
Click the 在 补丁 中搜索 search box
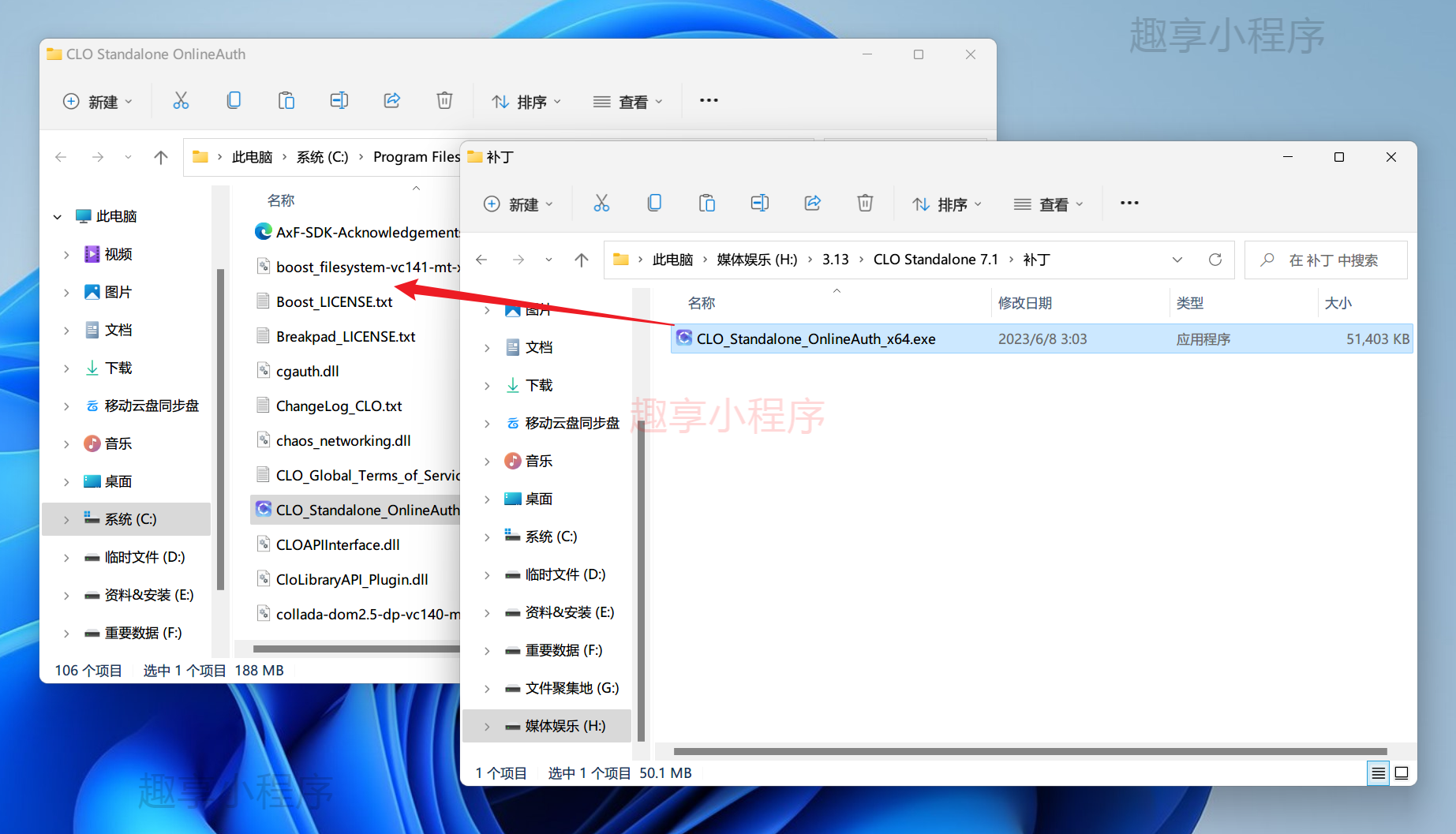pyautogui.click(x=1326, y=260)
